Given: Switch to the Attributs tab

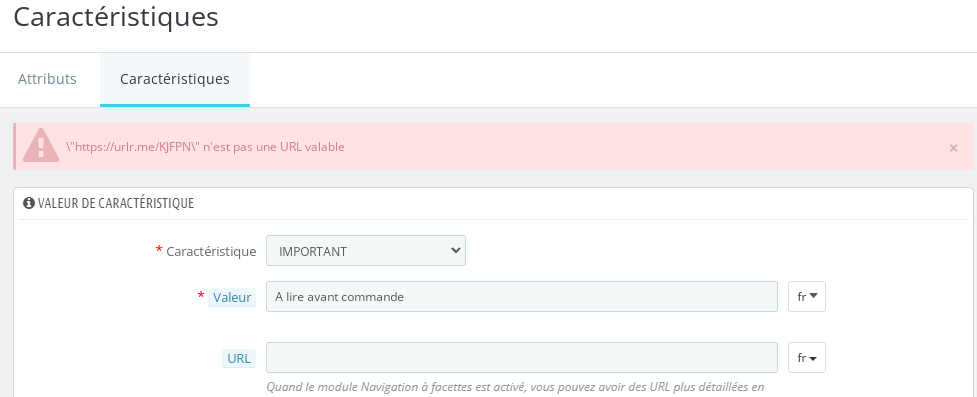Looking at the screenshot, I should click(x=47, y=79).
